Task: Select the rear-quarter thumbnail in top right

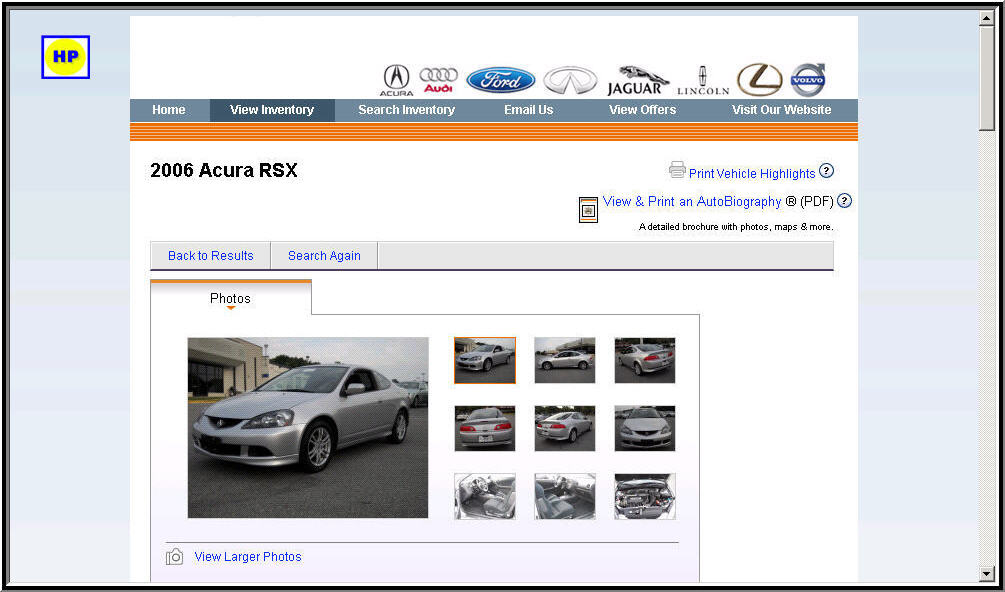Action: point(645,360)
